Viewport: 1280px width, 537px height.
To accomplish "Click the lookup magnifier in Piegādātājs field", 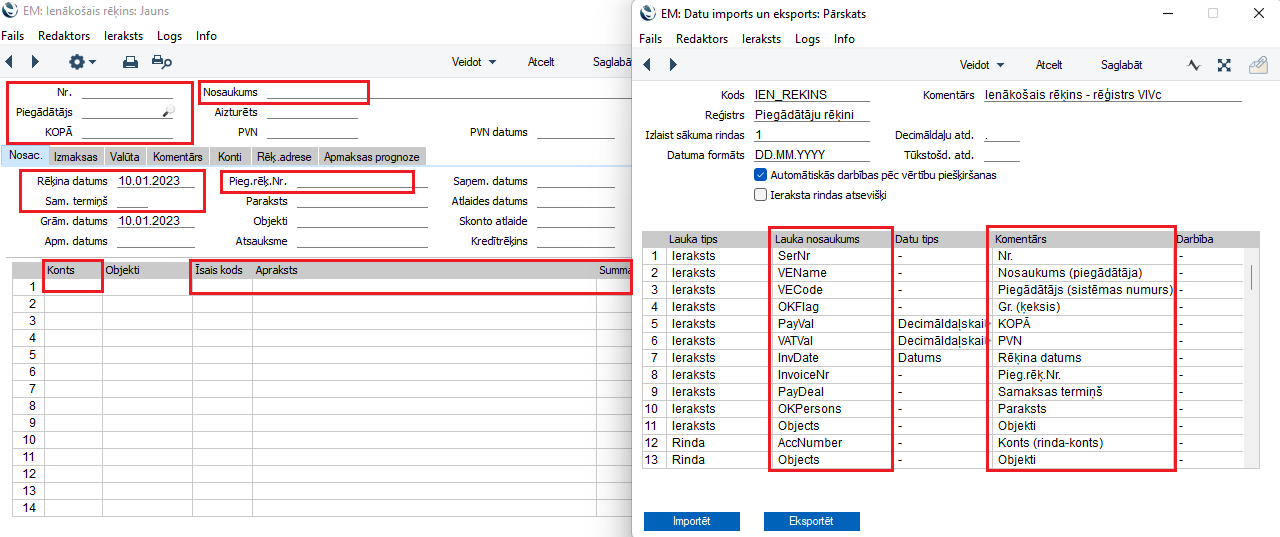I will 168,112.
